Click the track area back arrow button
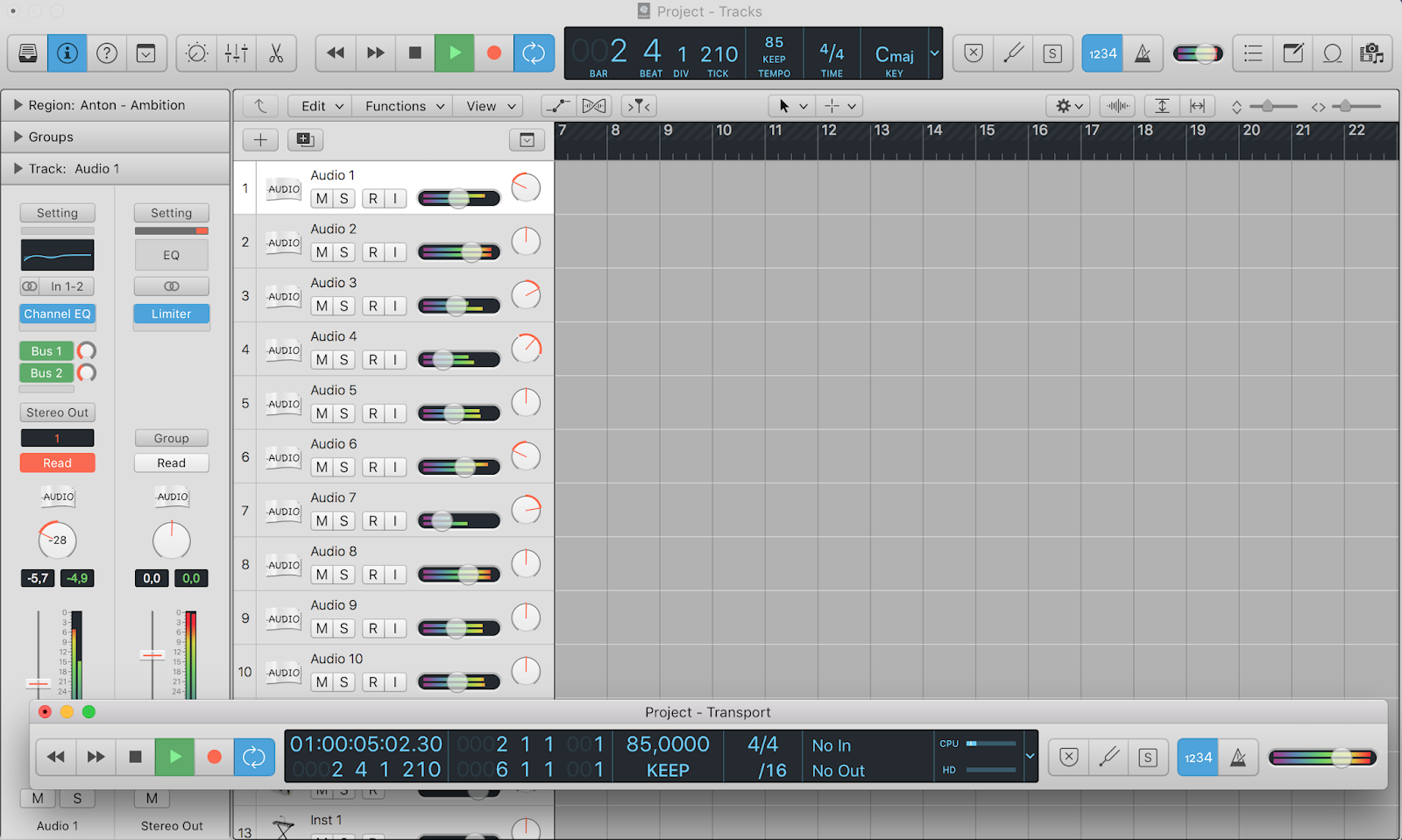1402x840 pixels. pos(260,106)
